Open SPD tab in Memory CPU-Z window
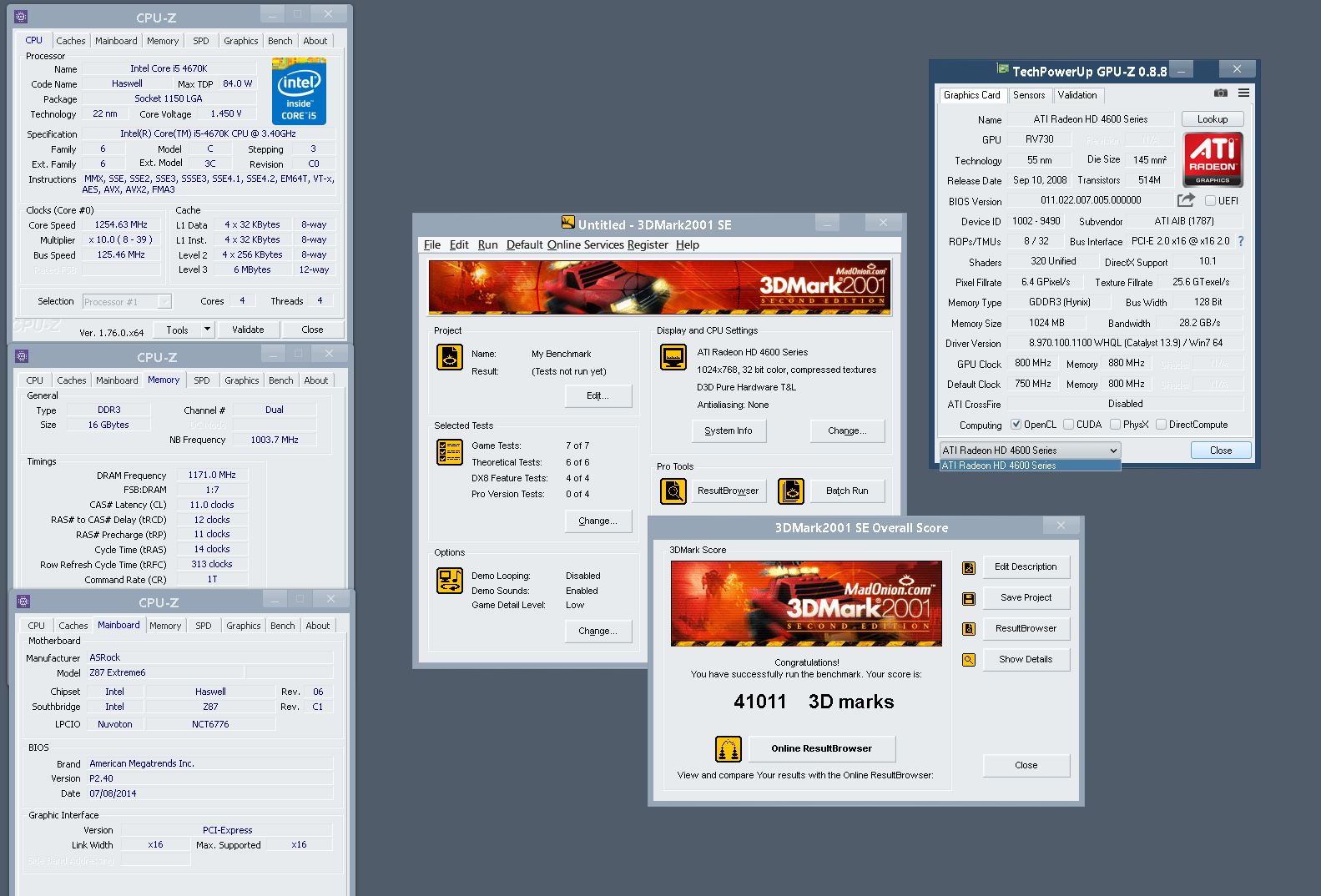The width and height of the screenshot is (1321, 896). click(x=202, y=380)
